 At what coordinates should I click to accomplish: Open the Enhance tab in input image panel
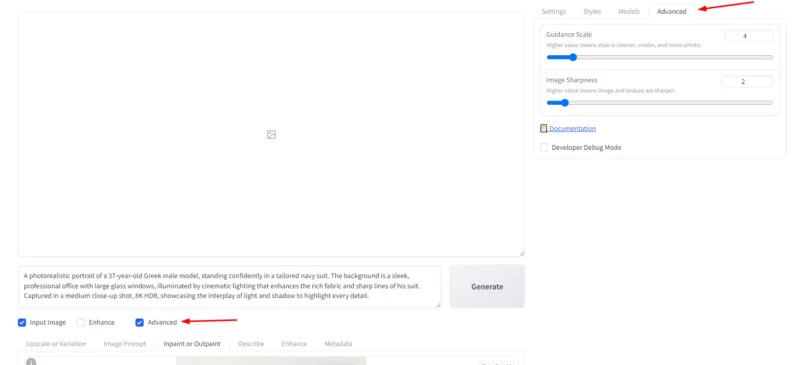[x=294, y=344]
